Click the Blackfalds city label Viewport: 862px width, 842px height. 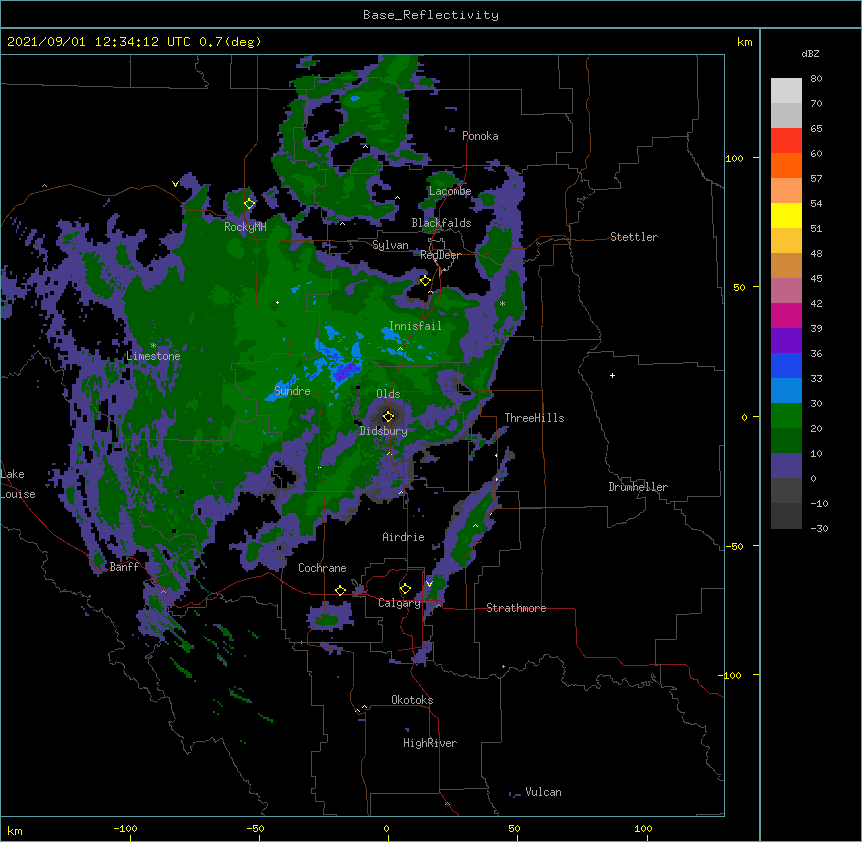click(441, 223)
